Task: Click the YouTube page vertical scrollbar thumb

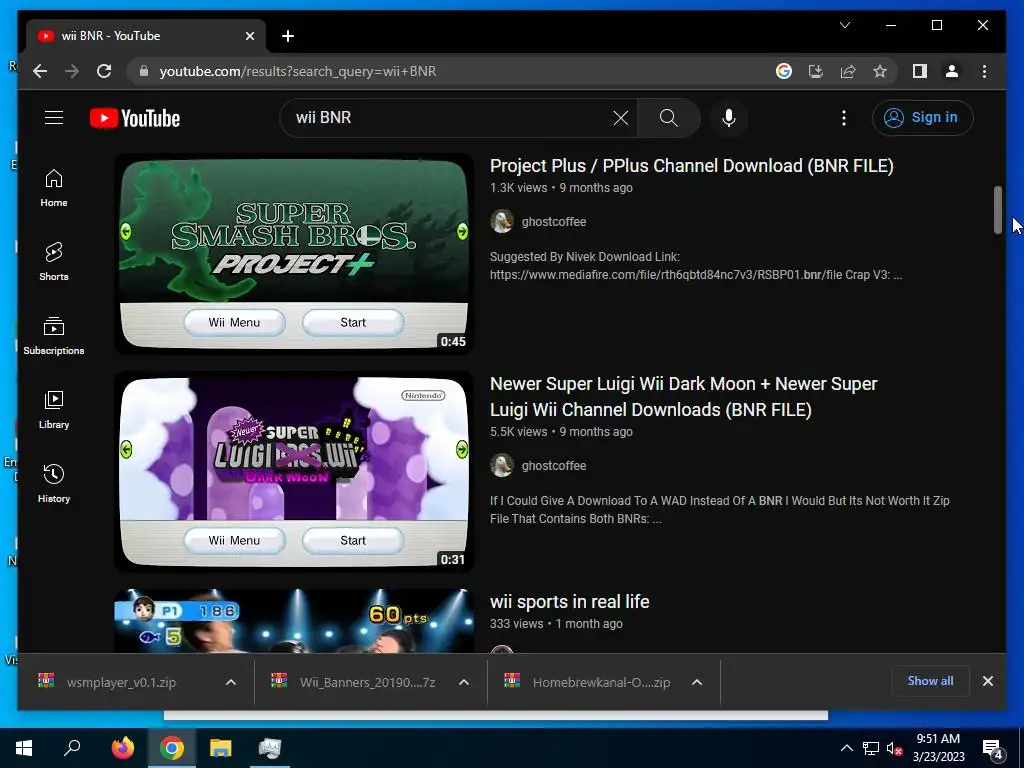Action: pos(997,210)
